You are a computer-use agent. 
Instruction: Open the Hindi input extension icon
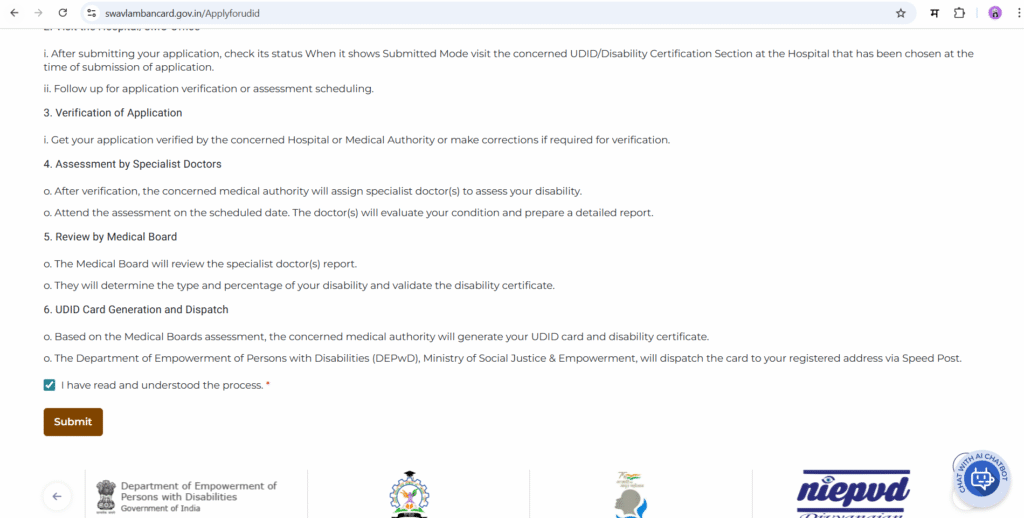[934, 13]
